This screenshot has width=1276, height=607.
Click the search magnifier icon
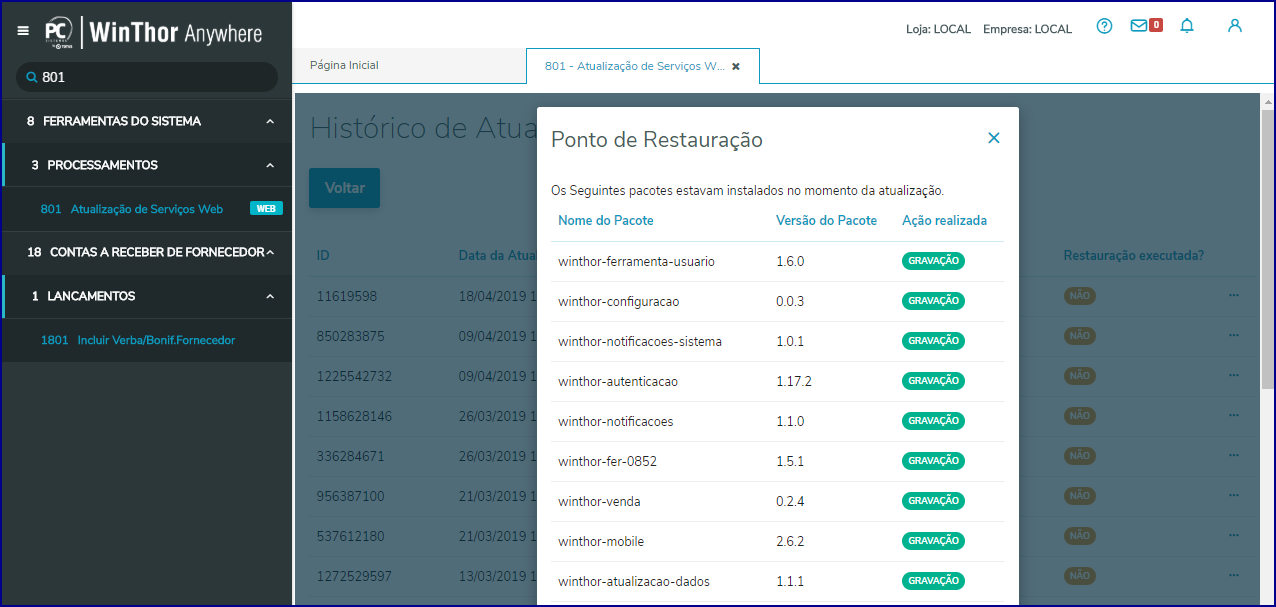point(31,77)
